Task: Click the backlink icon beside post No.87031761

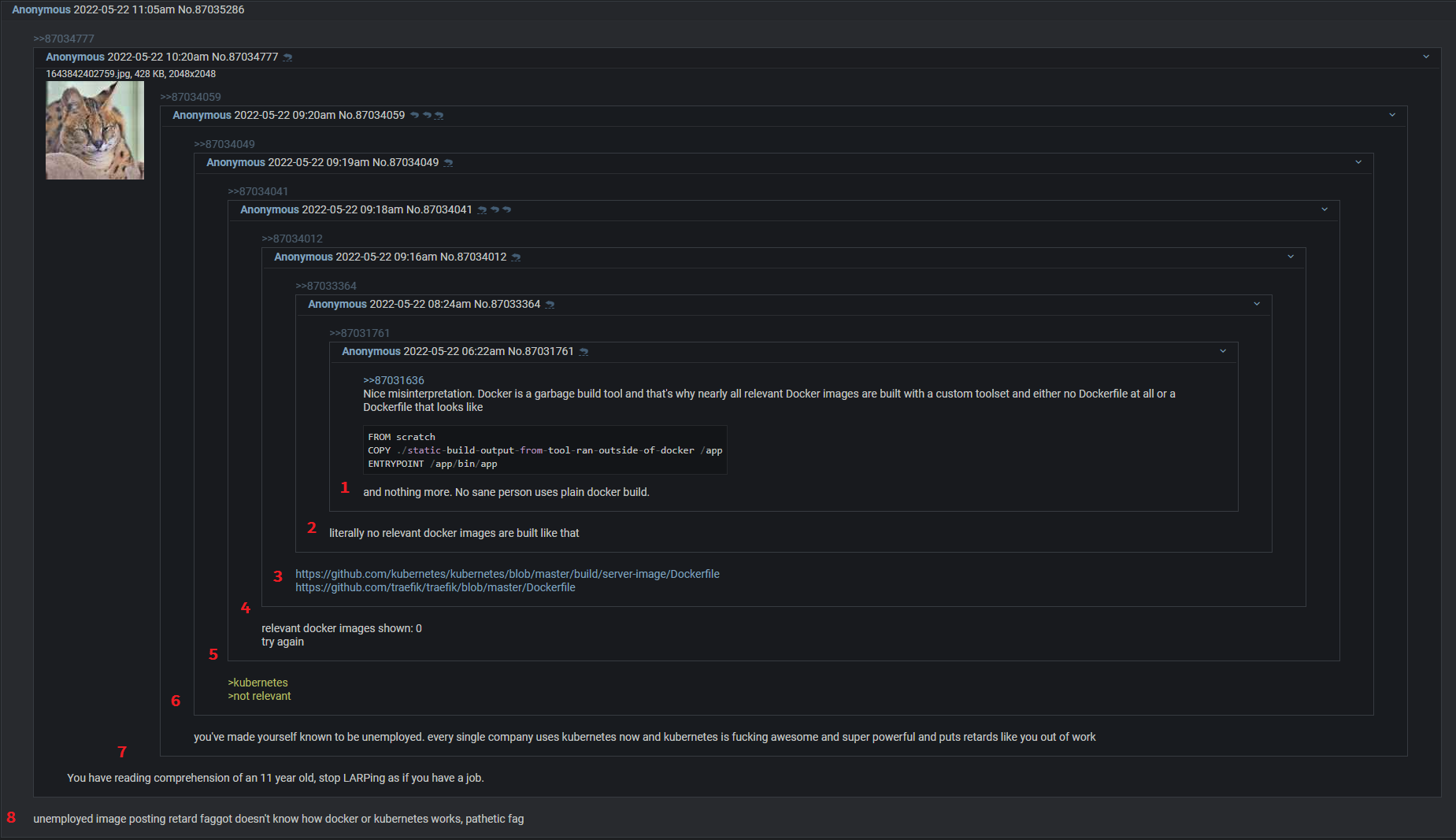Action: pos(584,352)
